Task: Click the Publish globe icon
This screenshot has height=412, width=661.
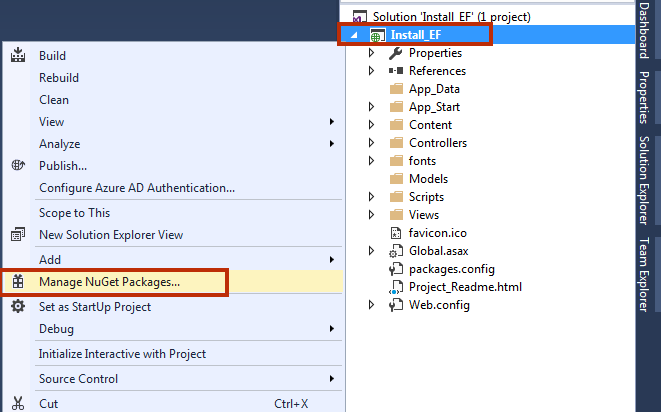Action: click(x=18, y=165)
